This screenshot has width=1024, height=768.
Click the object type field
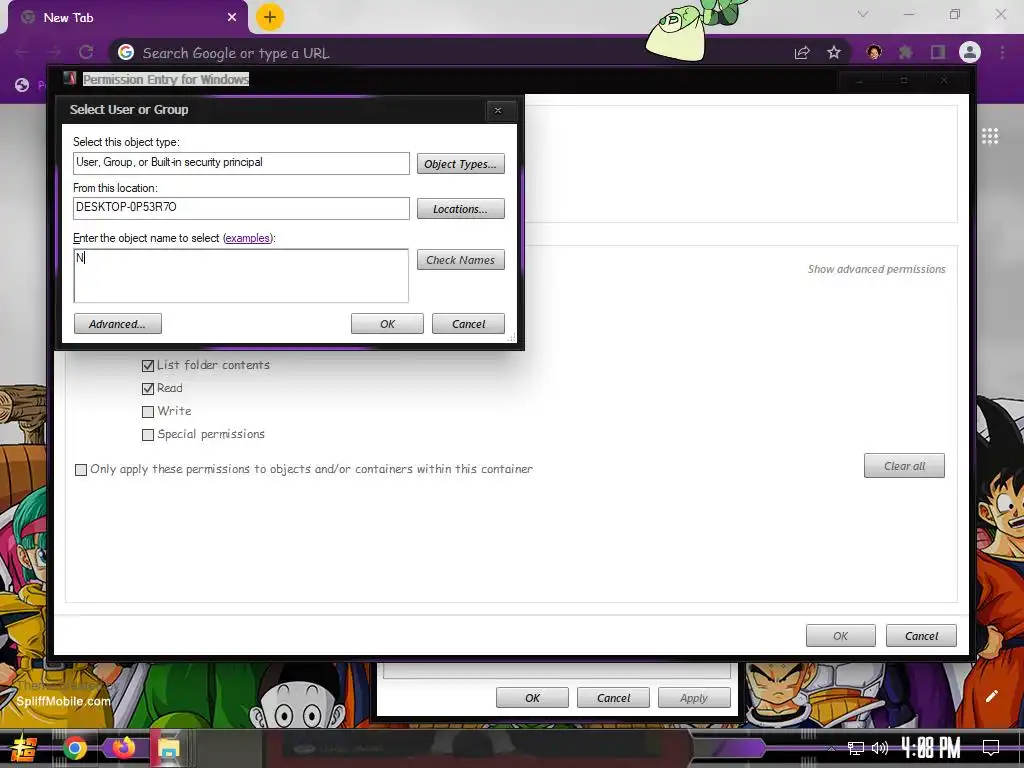241,163
